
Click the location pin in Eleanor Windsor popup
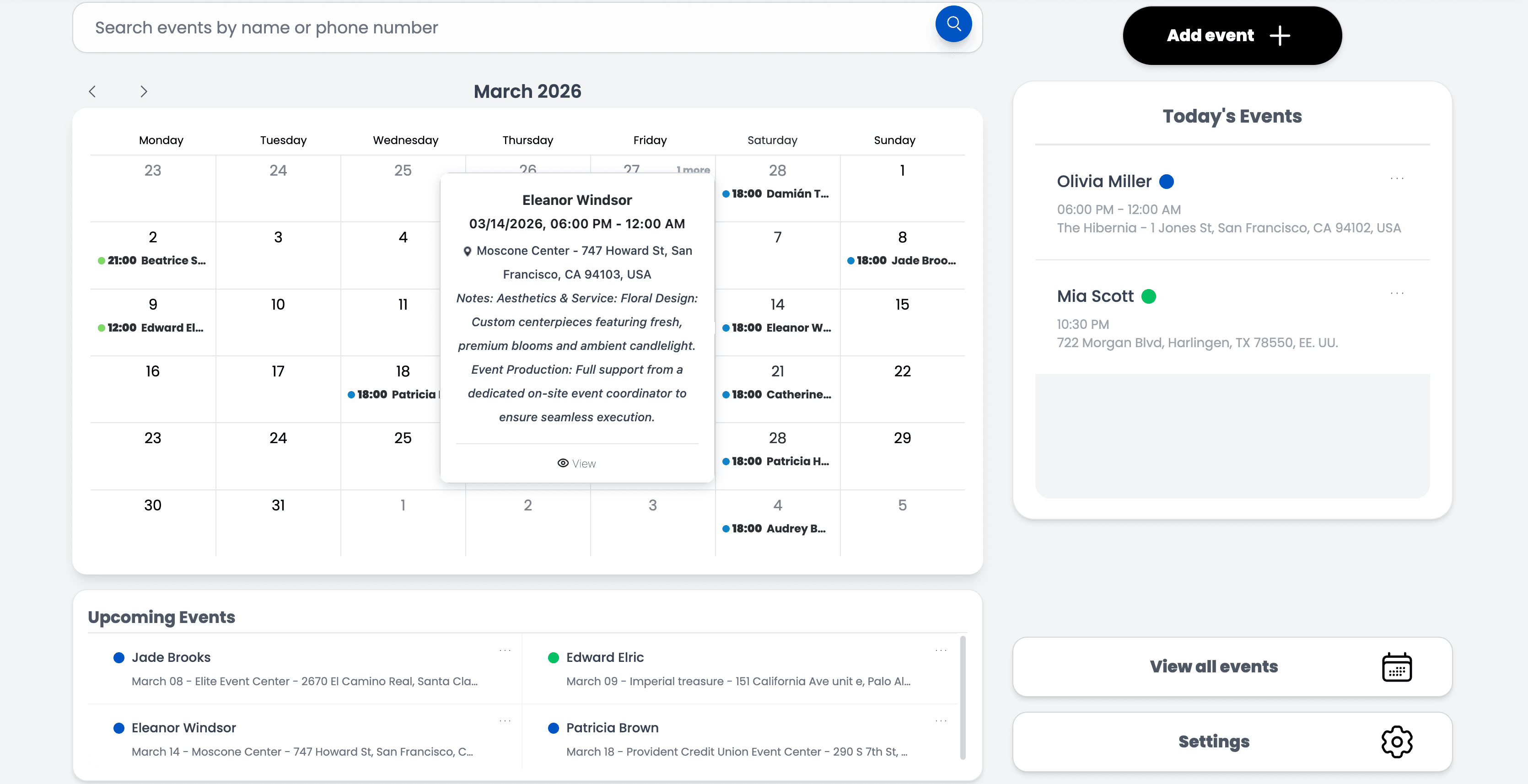(468, 252)
